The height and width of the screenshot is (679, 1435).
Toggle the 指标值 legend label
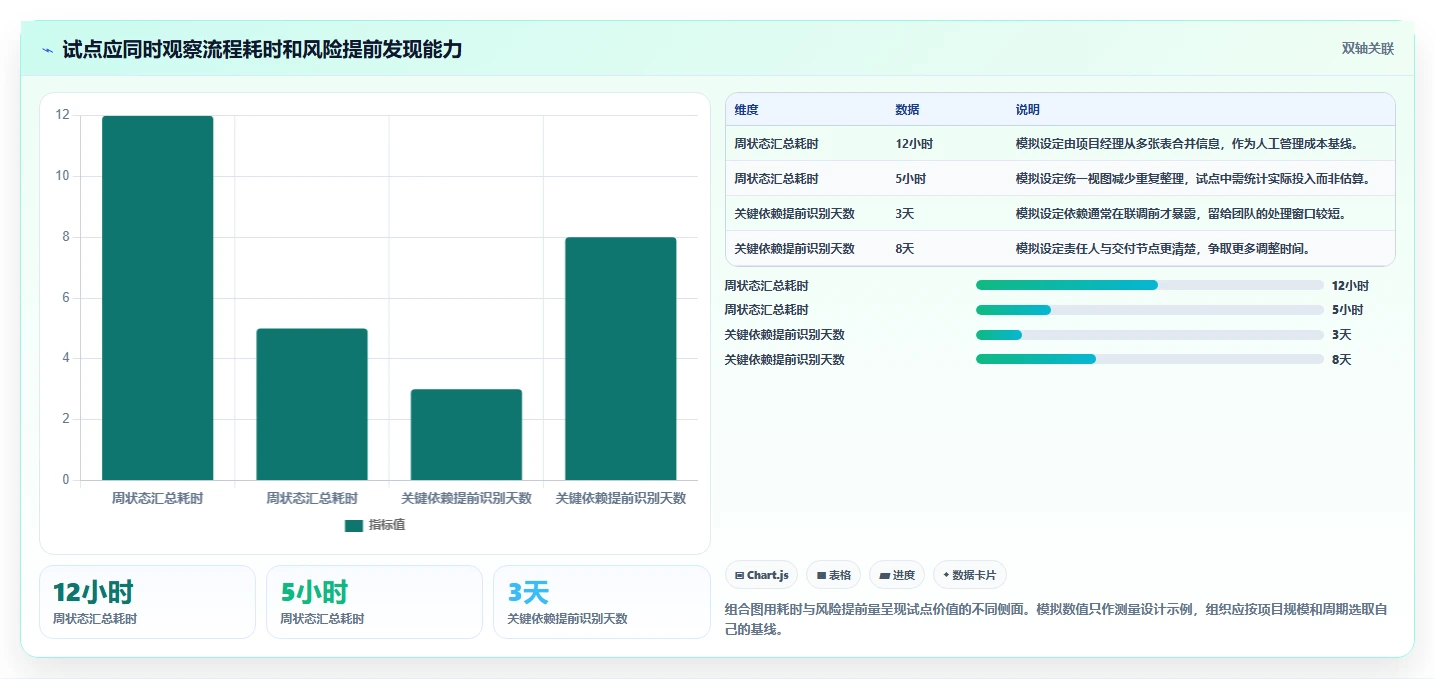pyautogui.click(x=387, y=526)
